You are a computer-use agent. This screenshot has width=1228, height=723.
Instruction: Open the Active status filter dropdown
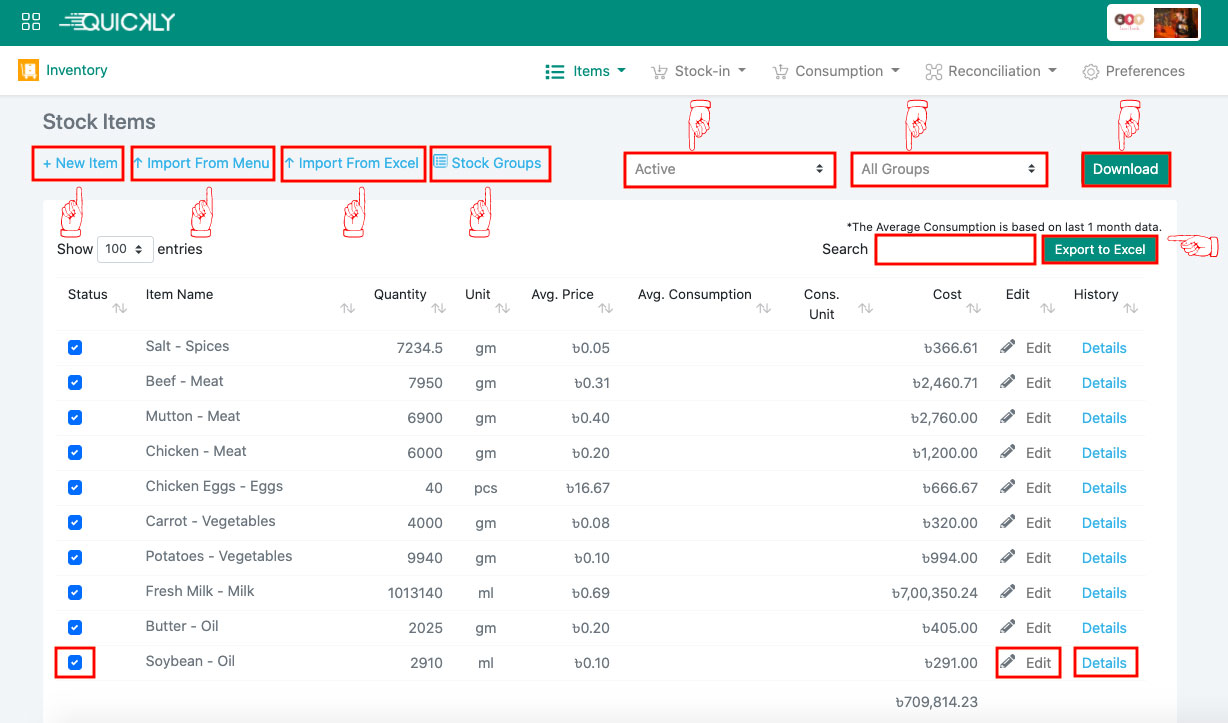pyautogui.click(x=729, y=169)
